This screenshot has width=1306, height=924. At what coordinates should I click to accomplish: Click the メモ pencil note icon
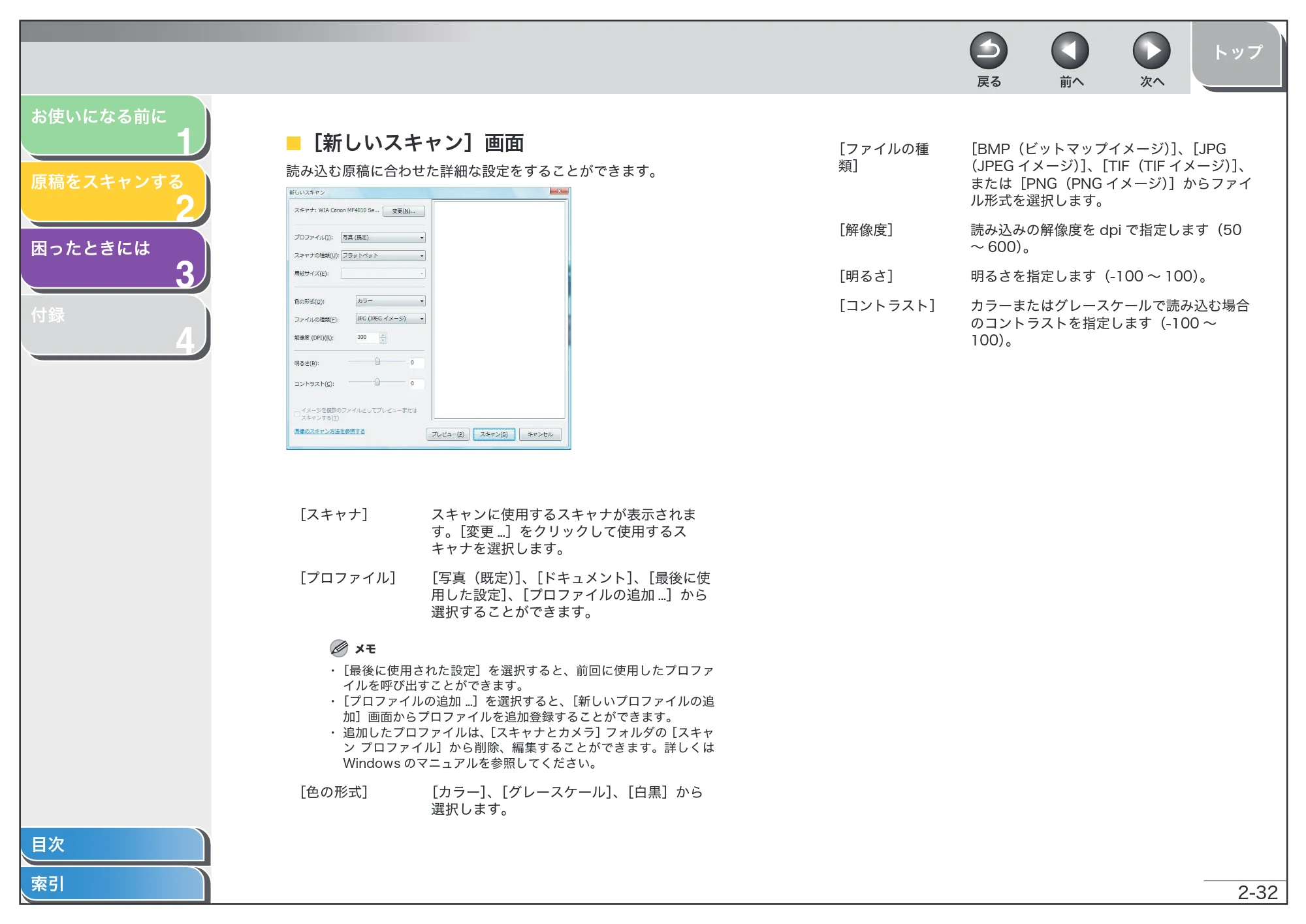(x=339, y=648)
